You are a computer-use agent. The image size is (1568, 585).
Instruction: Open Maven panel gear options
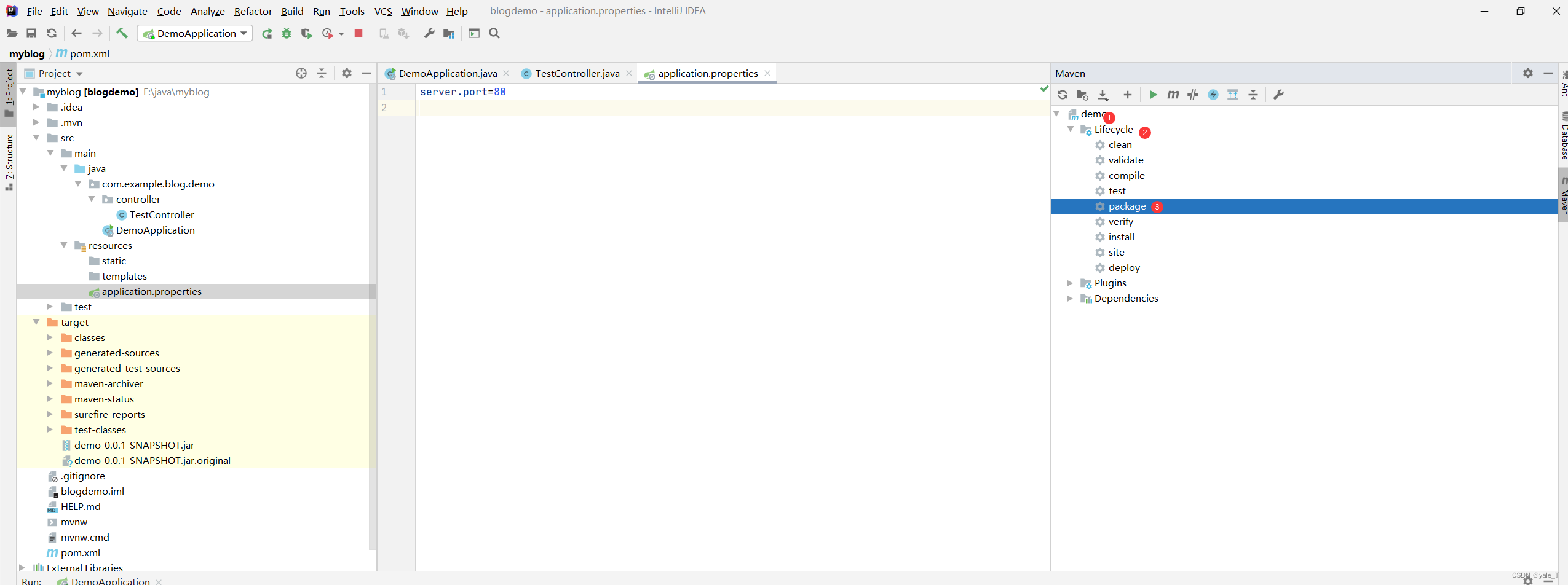point(1528,73)
